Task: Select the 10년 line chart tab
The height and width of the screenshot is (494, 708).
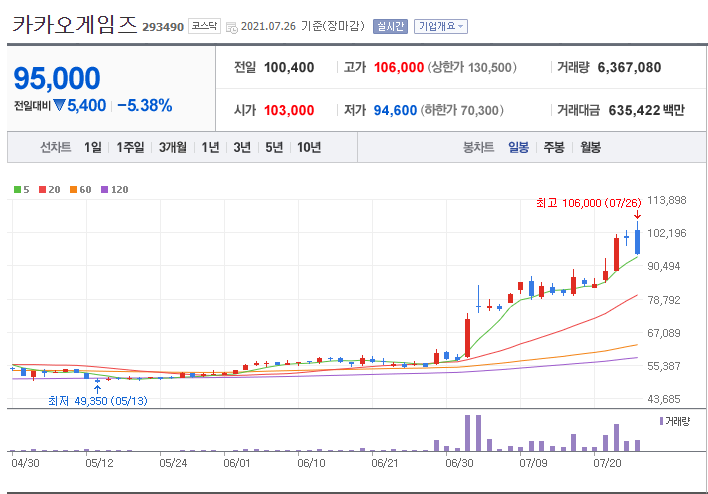Action: point(309,147)
